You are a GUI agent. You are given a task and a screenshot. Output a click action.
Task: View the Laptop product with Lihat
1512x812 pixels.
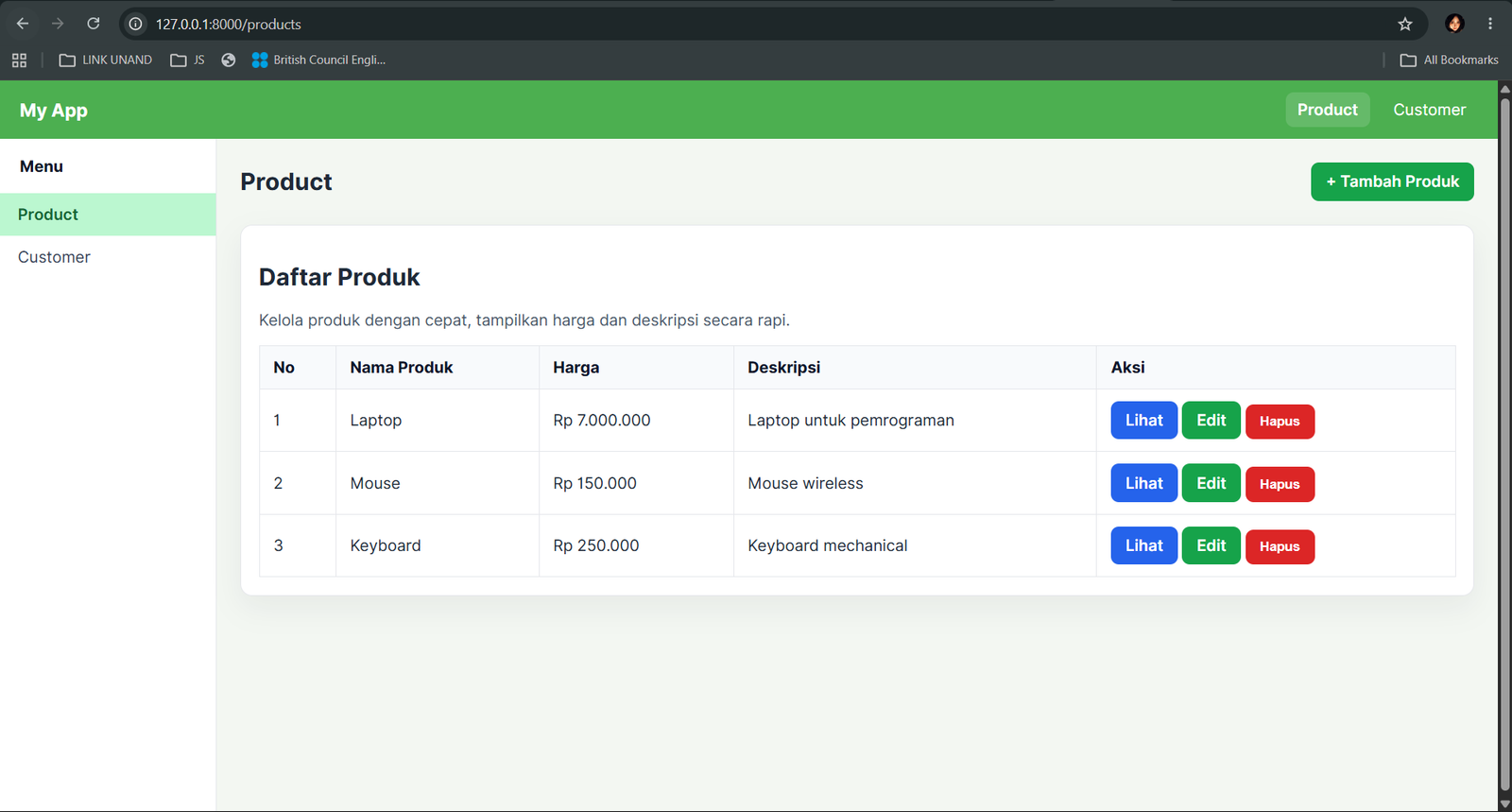pyautogui.click(x=1144, y=421)
